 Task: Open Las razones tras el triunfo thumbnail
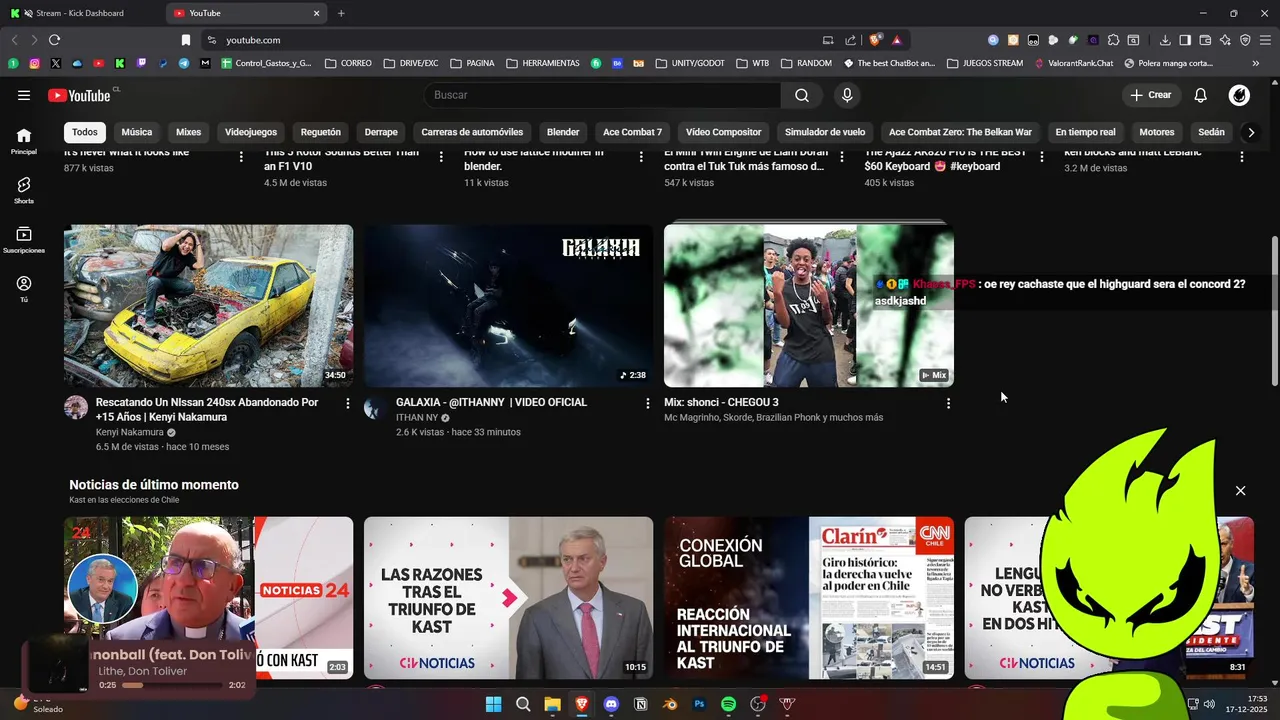[x=508, y=597]
